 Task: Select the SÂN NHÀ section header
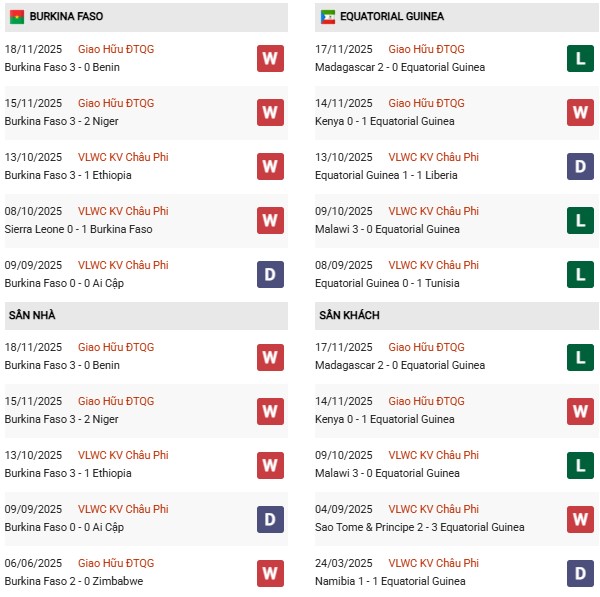(32, 316)
